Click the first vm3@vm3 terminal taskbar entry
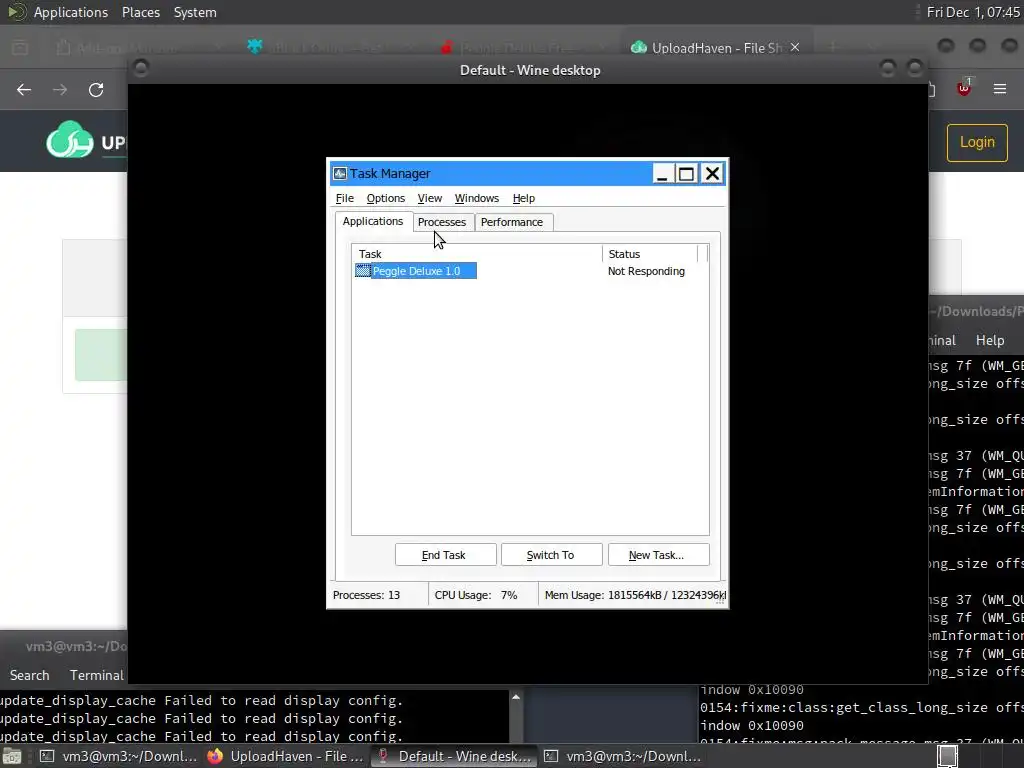1024x768 pixels. click(x=118, y=756)
